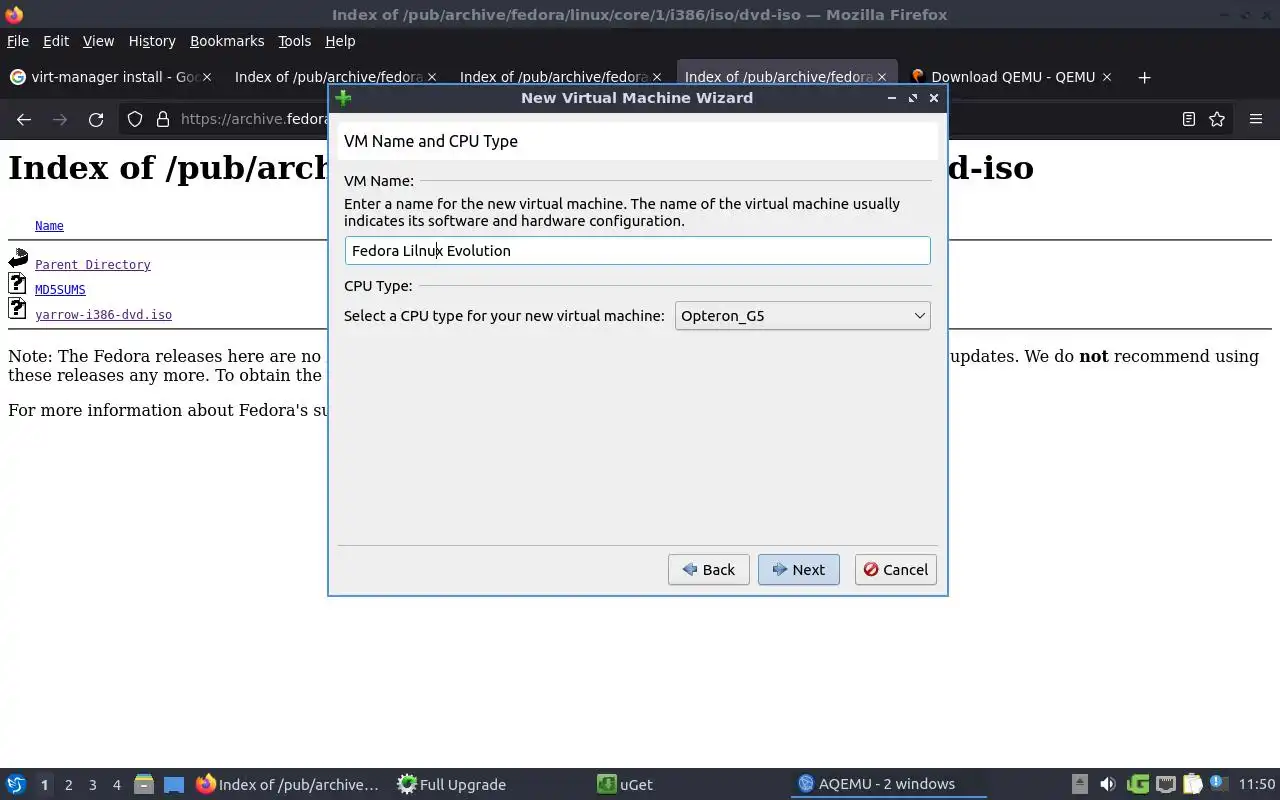
Task: Sort listing by Name column link
Action: [49, 226]
